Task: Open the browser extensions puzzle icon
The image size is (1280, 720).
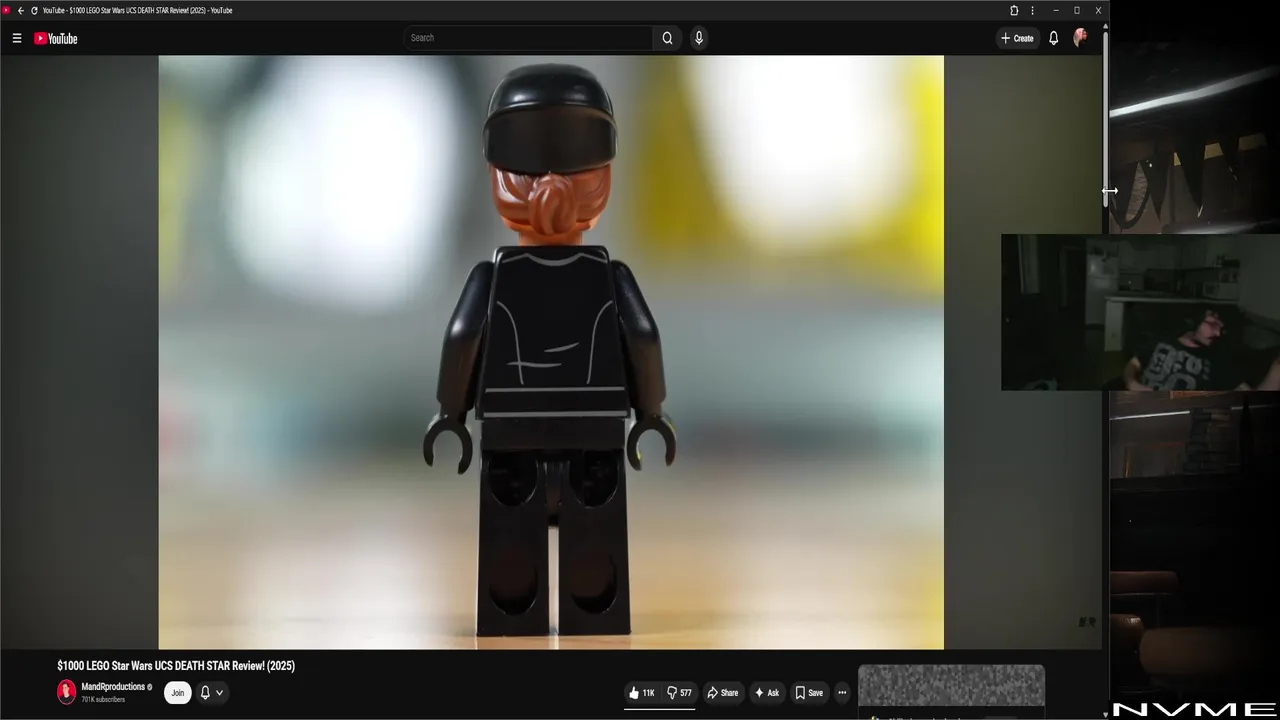Action: 1014,10
